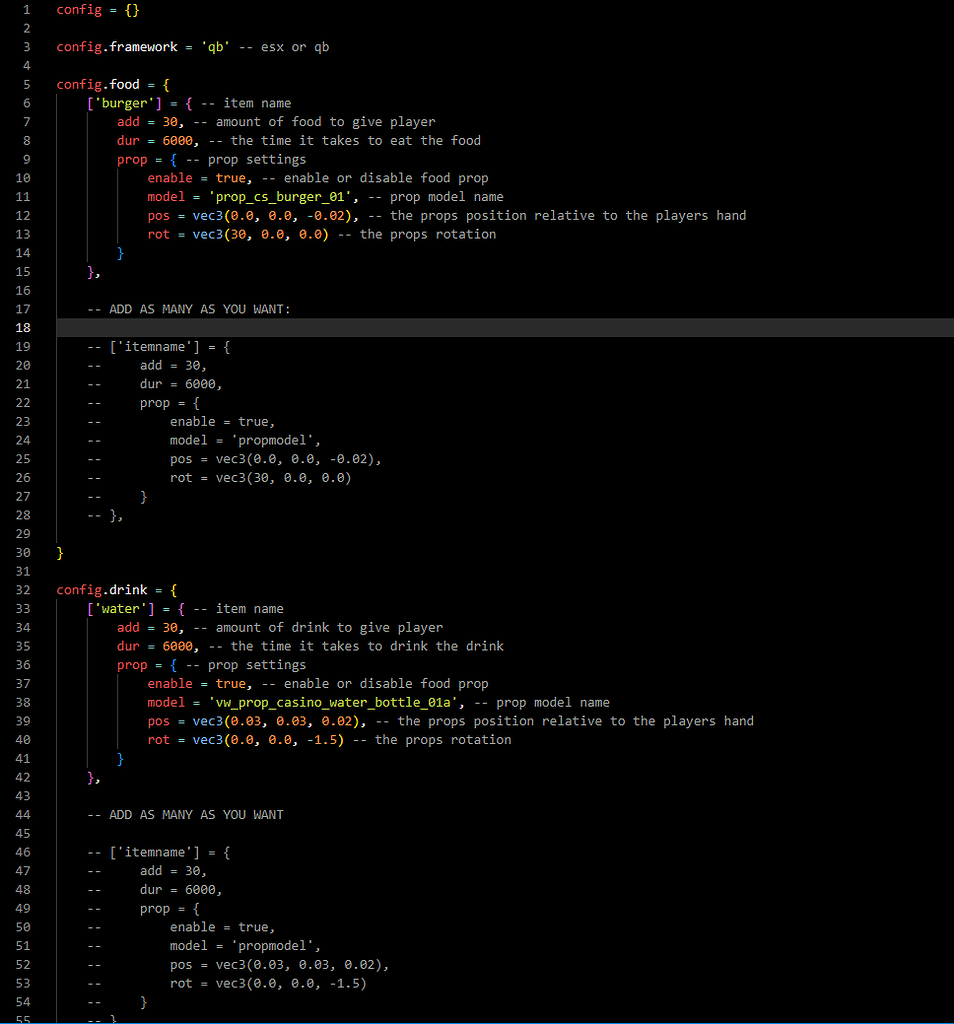Click the 6000 duration value on line 8
The image size is (954, 1024).
[x=177, y=141]
